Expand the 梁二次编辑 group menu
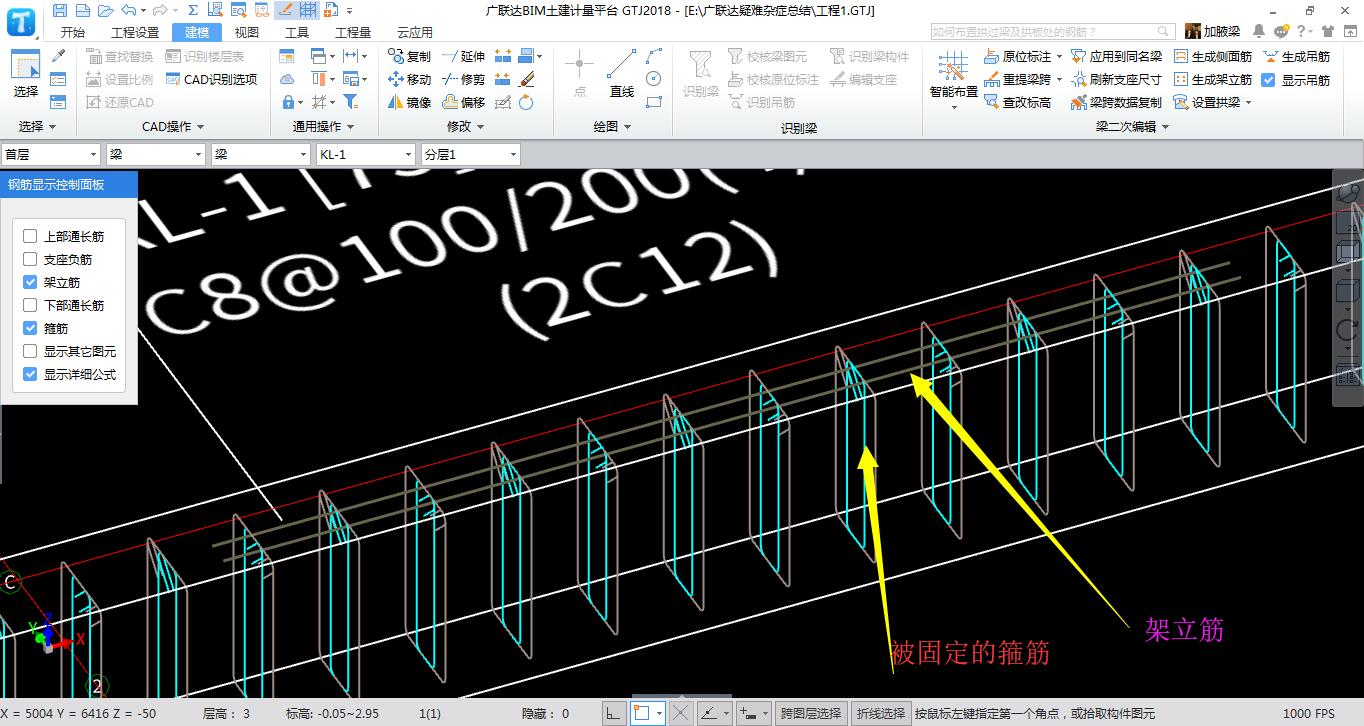1364x726 pixels. pos(1132,127)
